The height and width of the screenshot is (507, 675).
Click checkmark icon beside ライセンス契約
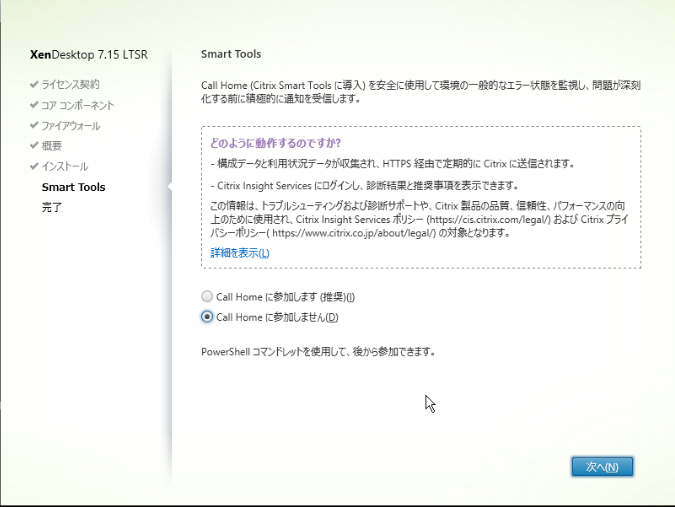[x=34, y=84]
